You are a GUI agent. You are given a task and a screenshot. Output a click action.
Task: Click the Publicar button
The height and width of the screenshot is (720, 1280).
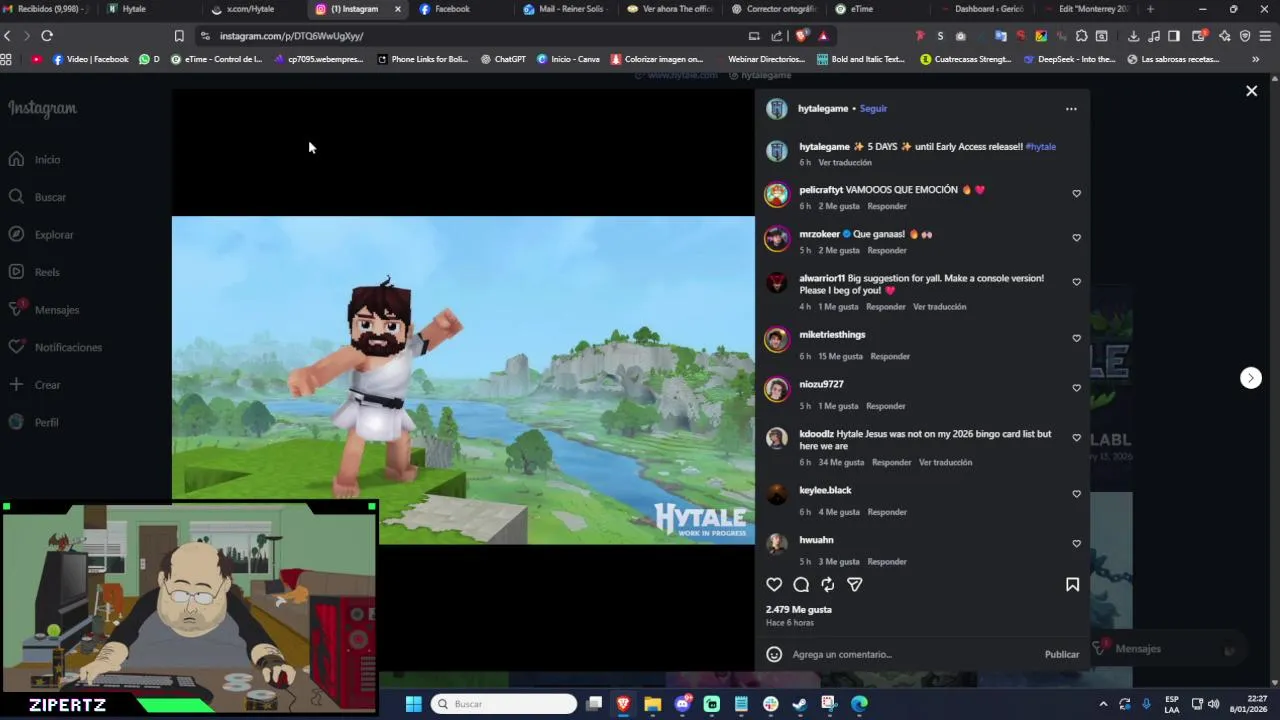1062,654
